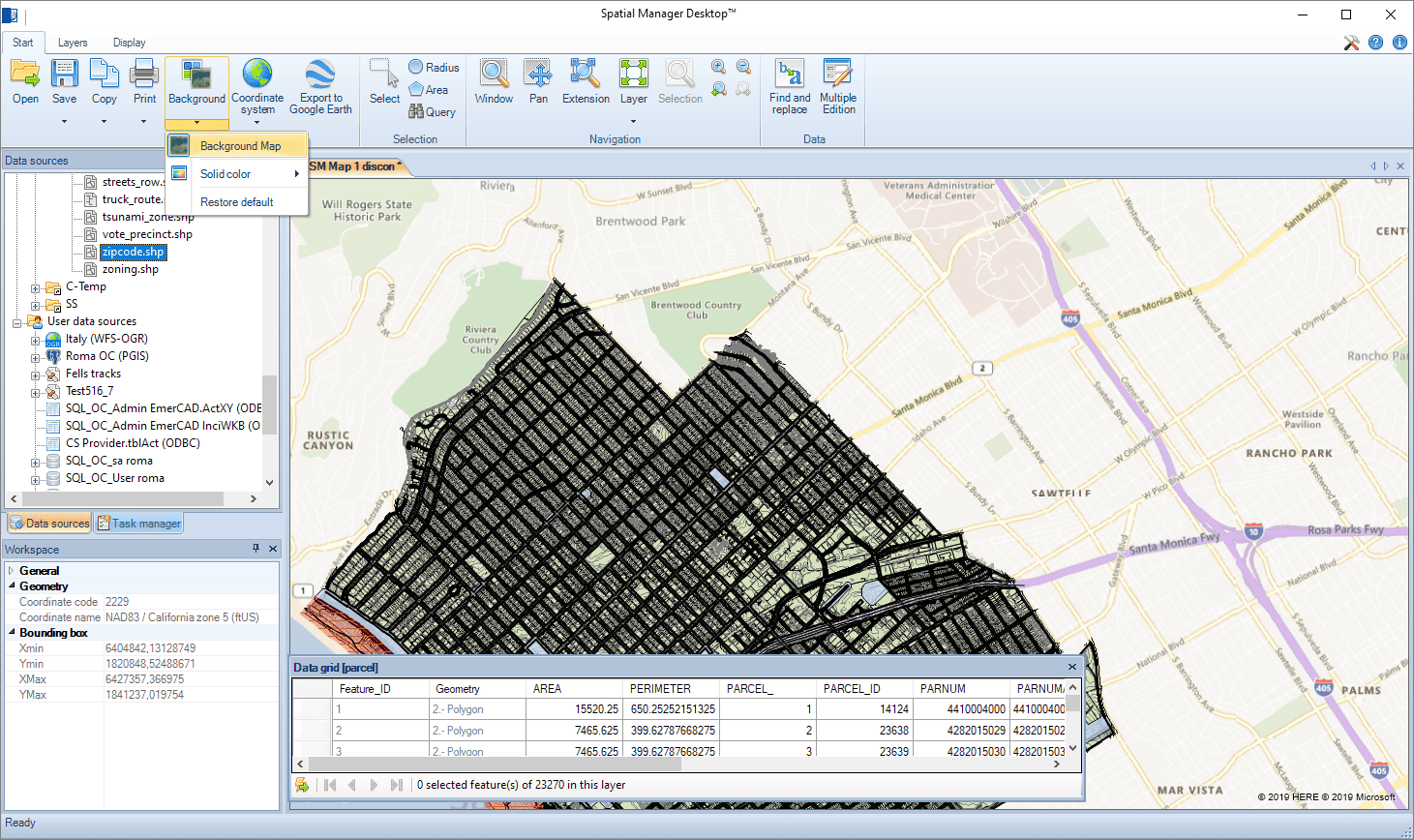Image resolution: width=1414 pixels, height=840 pixels.
Task: Click the AREA column header
Action: tap(575, 689)
